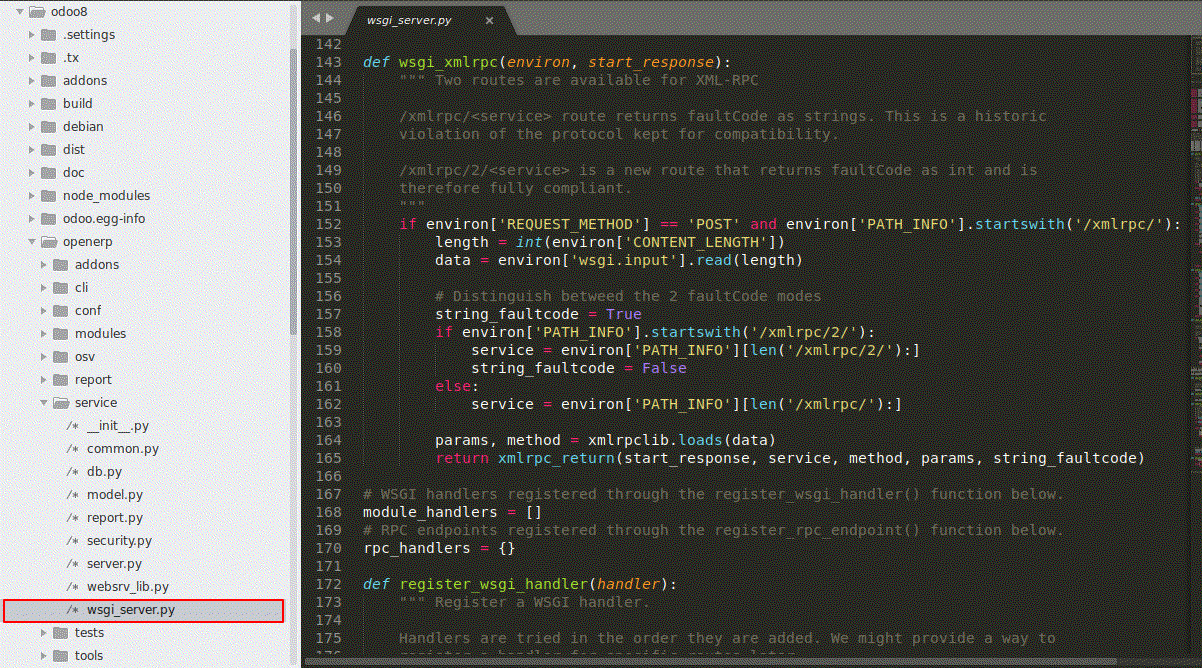Click the file icon beside db.py
1202x668 pixels.
pyautogui.click(x=72, y=471)
